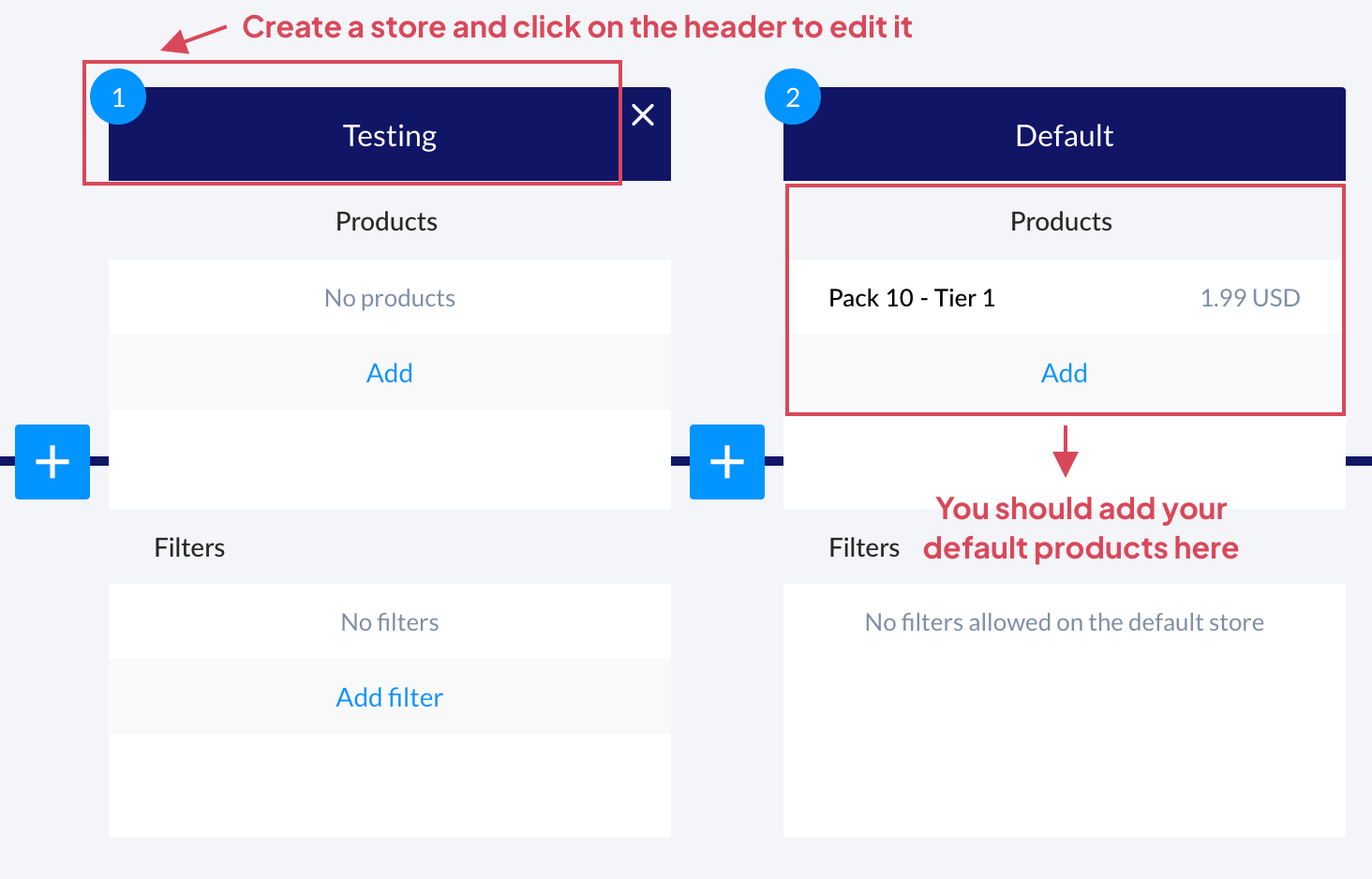1372x879 pixels.
Task: Add a product to the Testing store
Action: tap(389, 373)
